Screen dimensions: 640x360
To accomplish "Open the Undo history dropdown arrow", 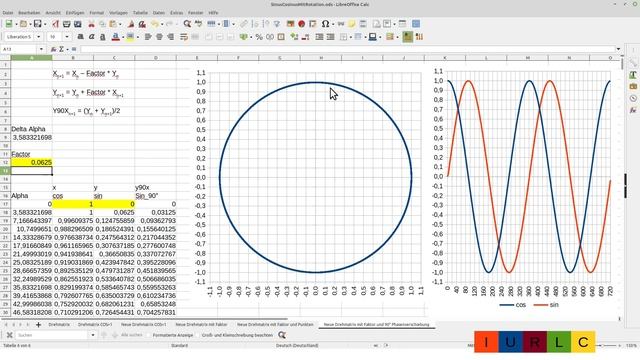I will click(161, 24).
